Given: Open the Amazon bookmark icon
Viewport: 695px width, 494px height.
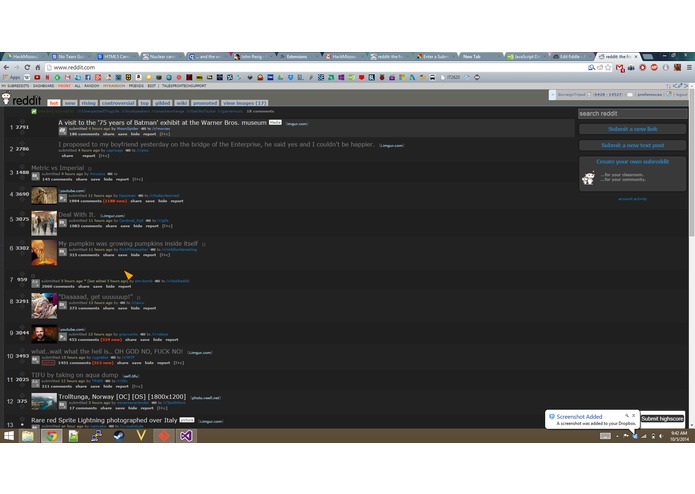Looking at the screenshot, I should [138, 78].
